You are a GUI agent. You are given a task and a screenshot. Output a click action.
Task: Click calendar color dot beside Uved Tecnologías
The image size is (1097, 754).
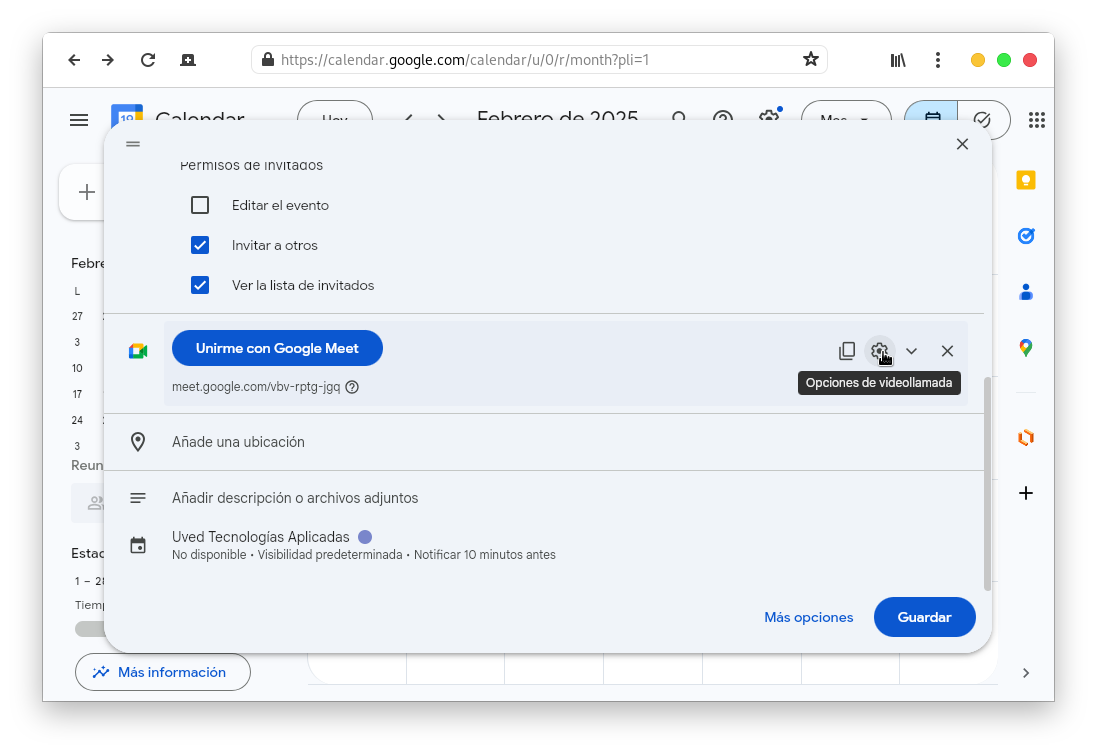point(365,537)
